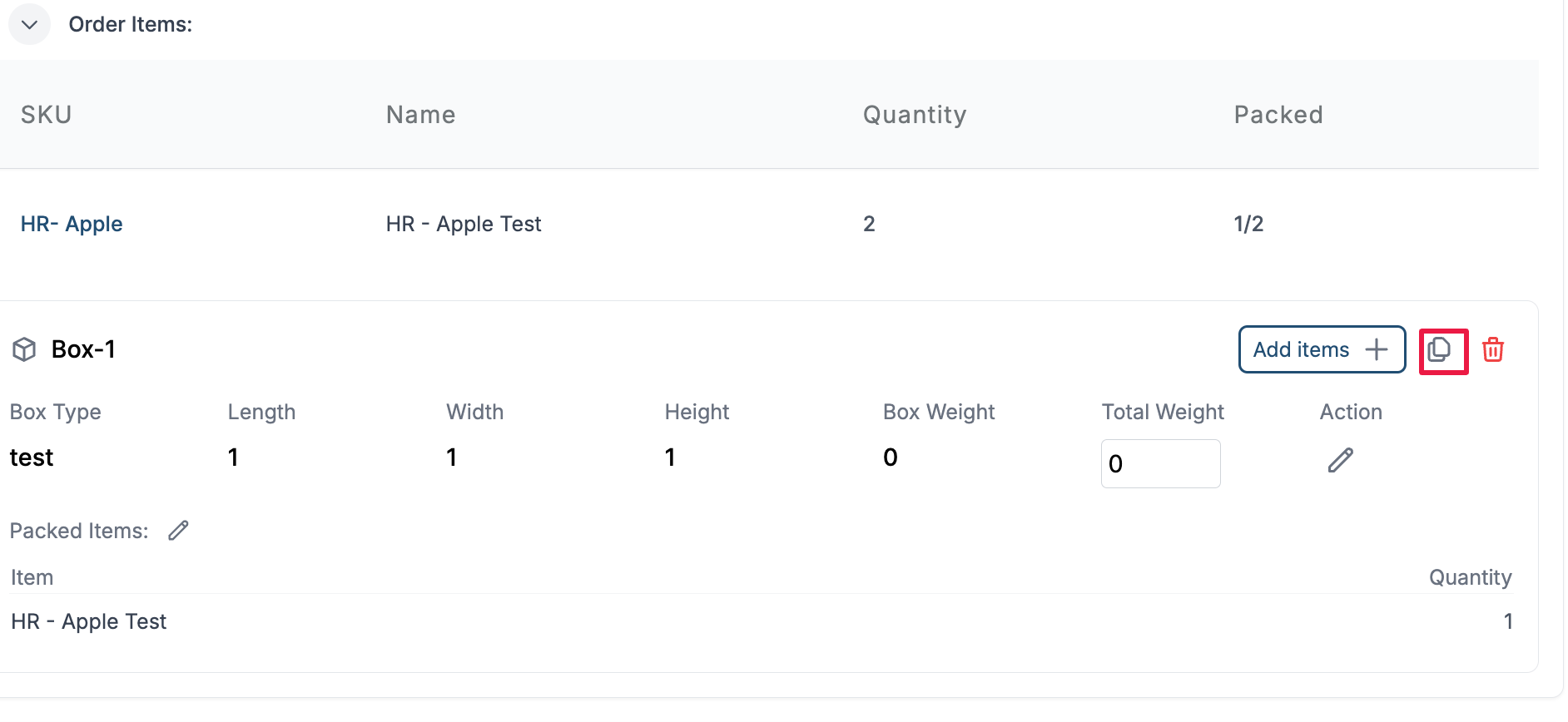
Task: Click the edit pencil under Action column
Action: 1340,460
